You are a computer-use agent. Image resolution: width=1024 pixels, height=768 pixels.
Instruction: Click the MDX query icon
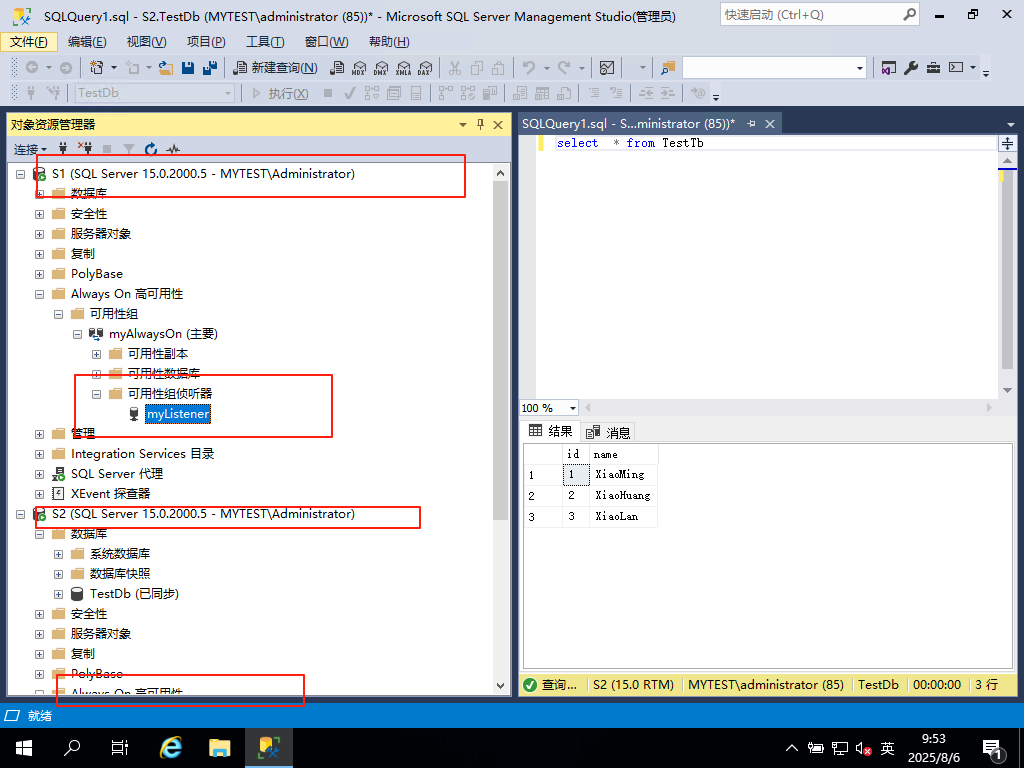[x=359, y=67]
